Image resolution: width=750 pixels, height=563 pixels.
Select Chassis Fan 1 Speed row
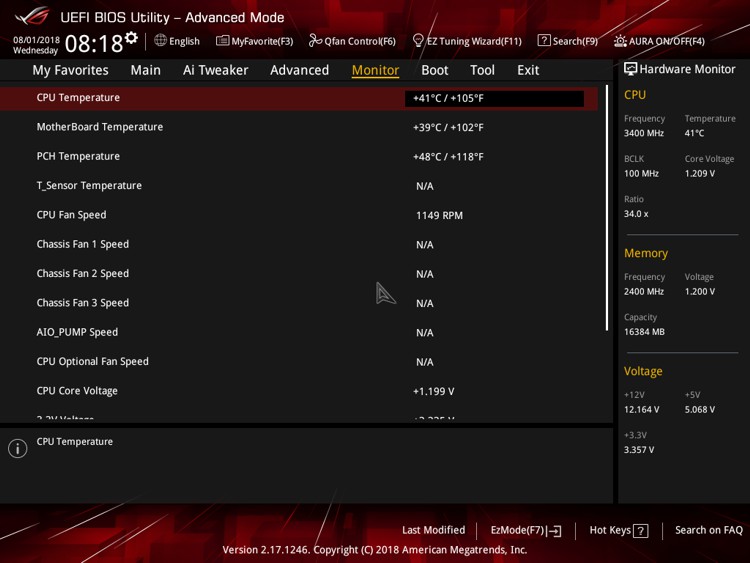299,244
